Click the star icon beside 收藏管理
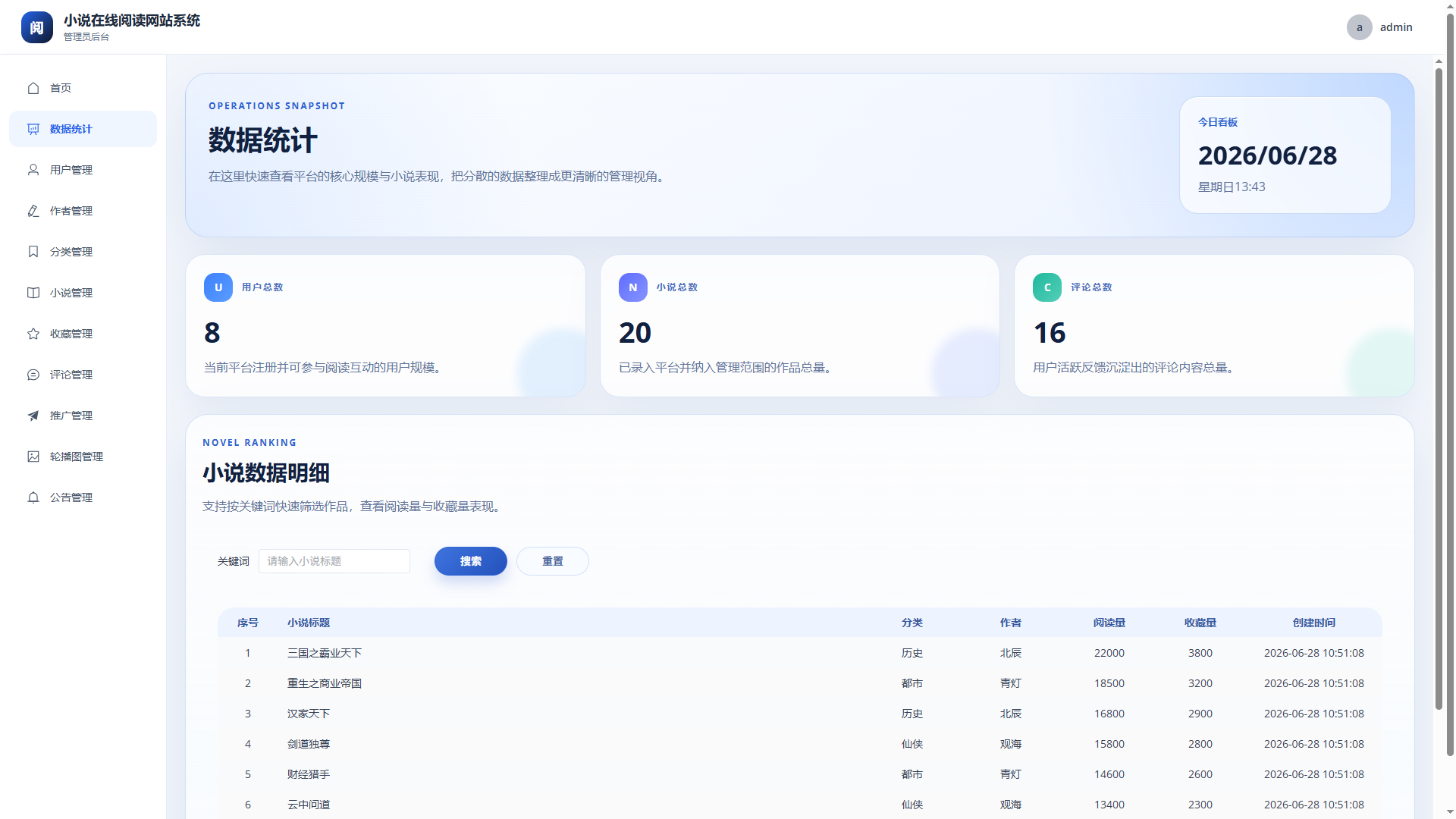Screen dimensions: 1456x819 coord(33,334)
